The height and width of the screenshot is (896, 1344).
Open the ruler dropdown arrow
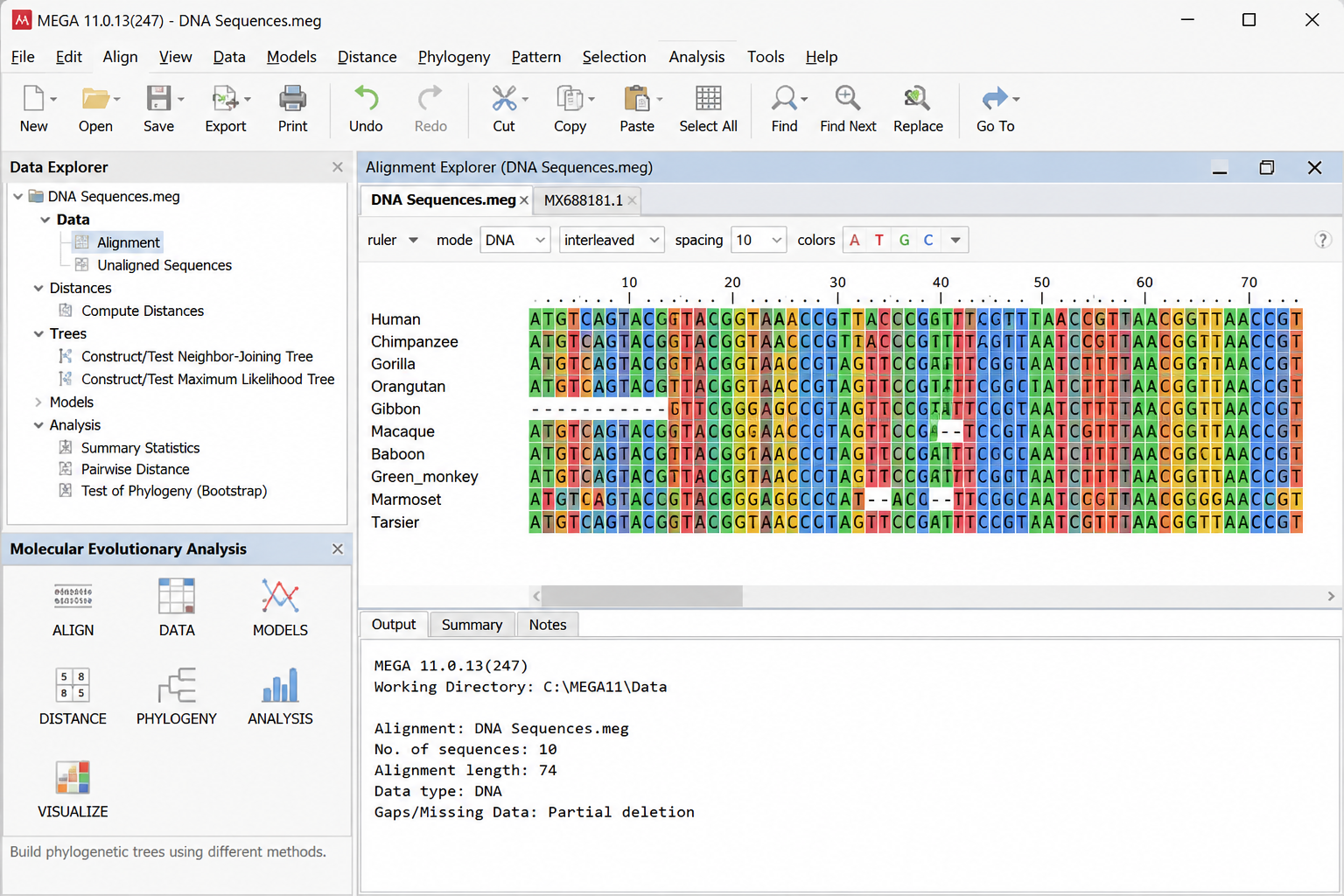tap(413, 240)
